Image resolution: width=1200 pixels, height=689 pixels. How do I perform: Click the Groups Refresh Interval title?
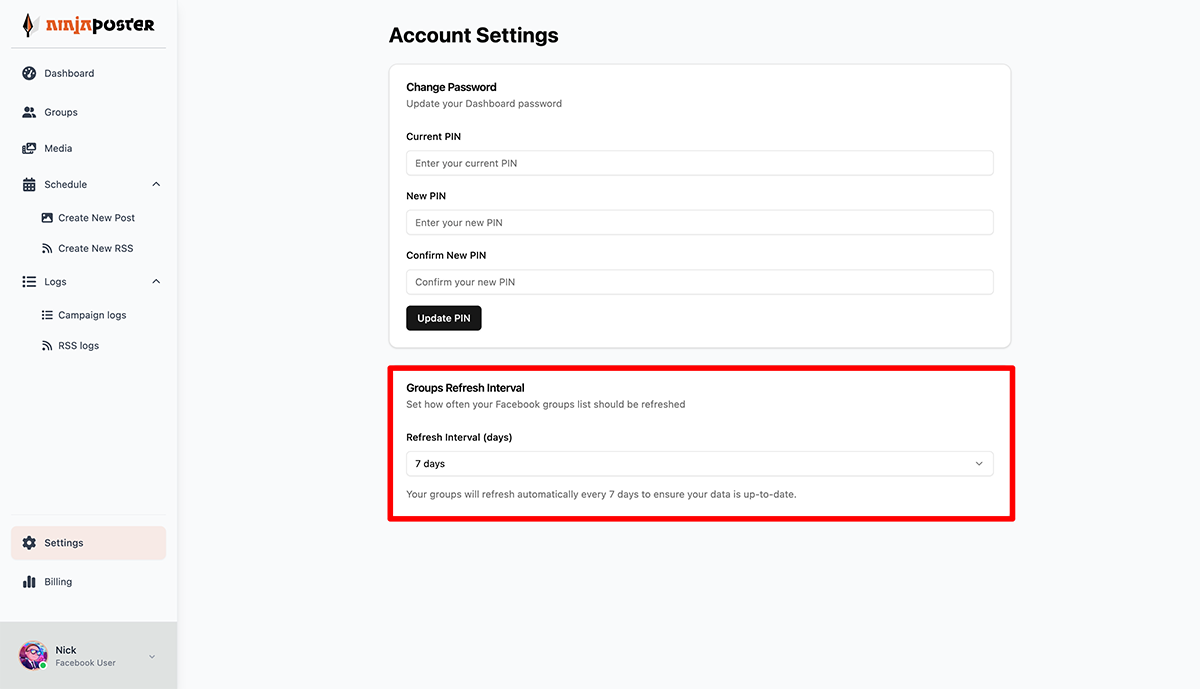click(x=465, y=388)
